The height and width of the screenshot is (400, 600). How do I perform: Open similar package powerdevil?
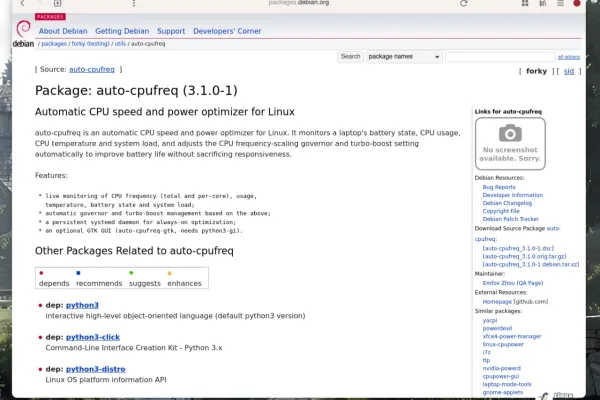coord(497,328)
